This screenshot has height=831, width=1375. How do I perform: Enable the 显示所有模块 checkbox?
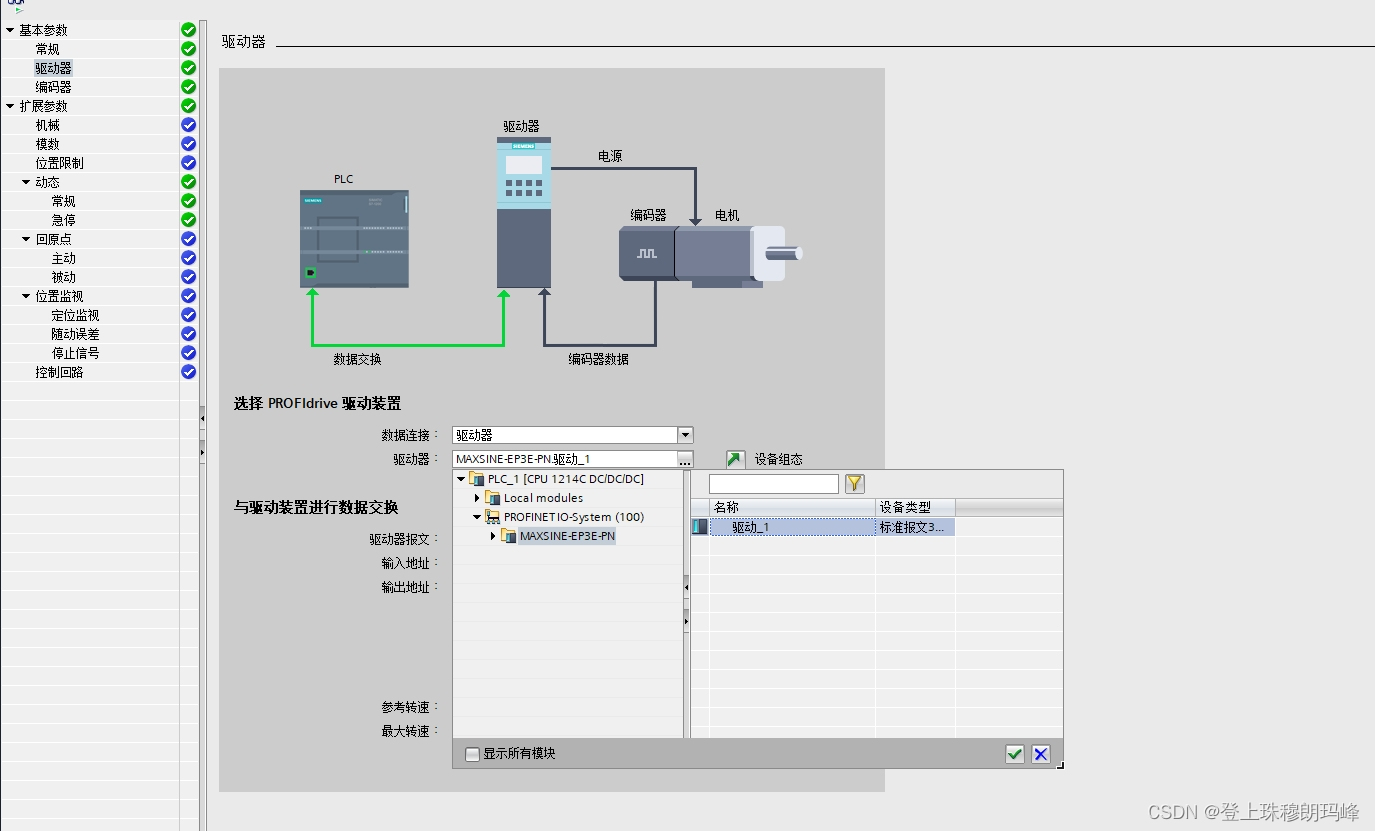pyautogui.click(x=472, y=754)
